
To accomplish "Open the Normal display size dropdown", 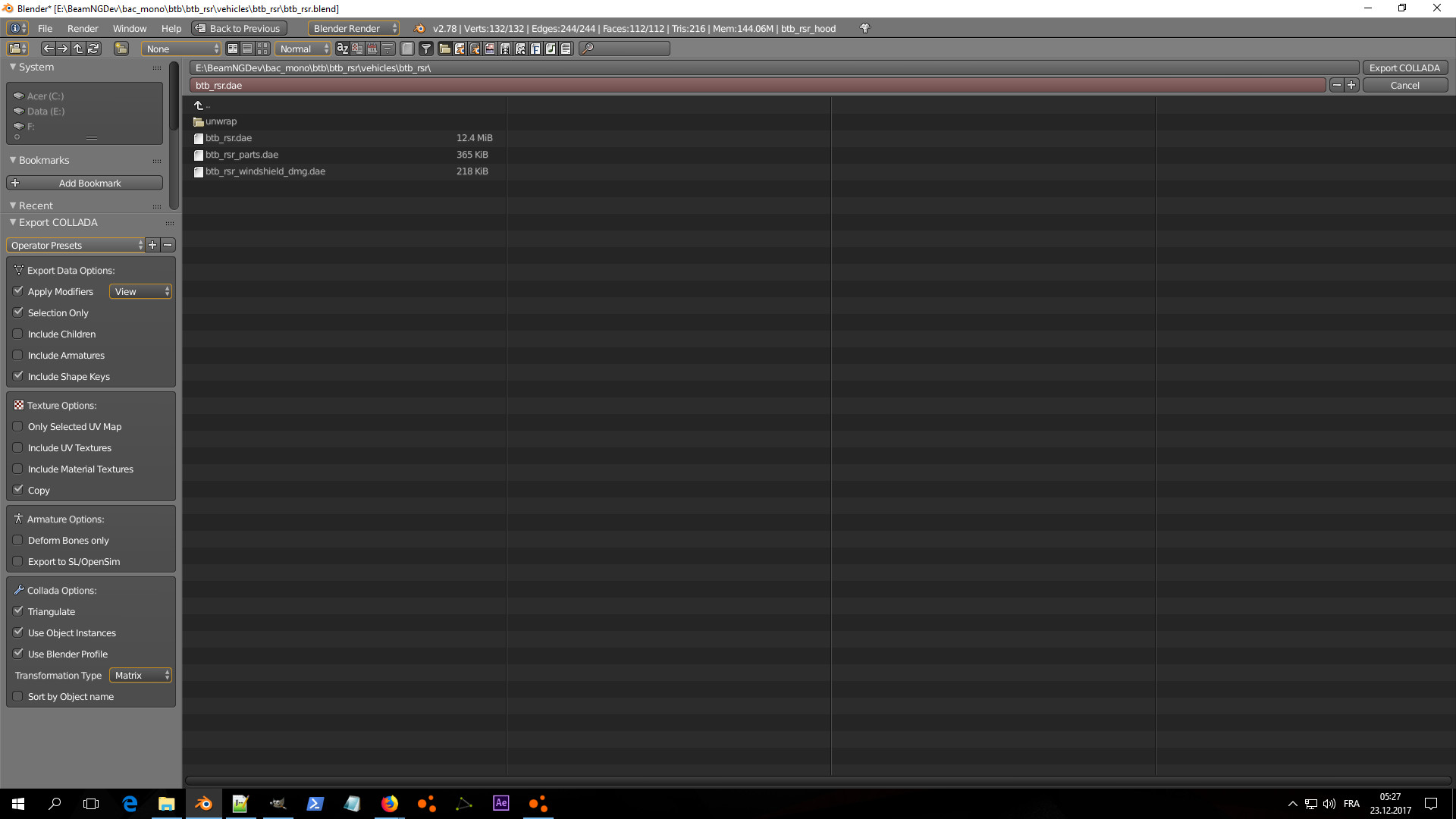I will [303, 49].
